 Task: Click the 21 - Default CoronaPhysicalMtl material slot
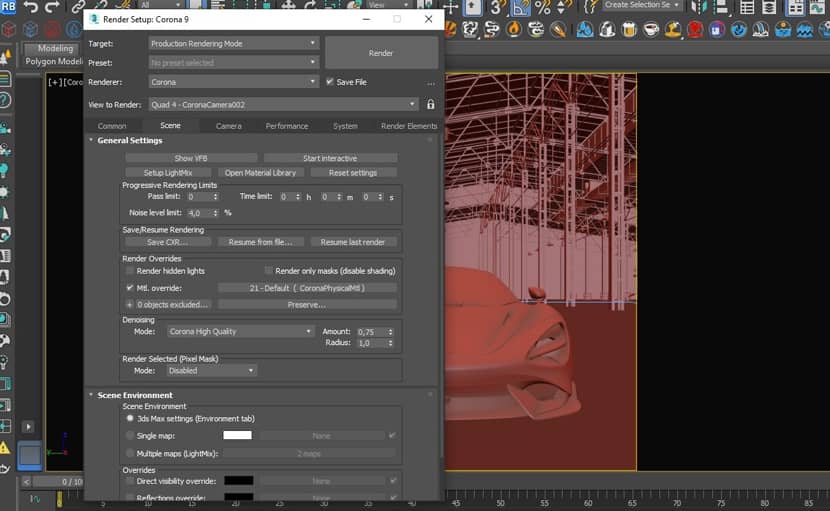[x=307, y=288]
